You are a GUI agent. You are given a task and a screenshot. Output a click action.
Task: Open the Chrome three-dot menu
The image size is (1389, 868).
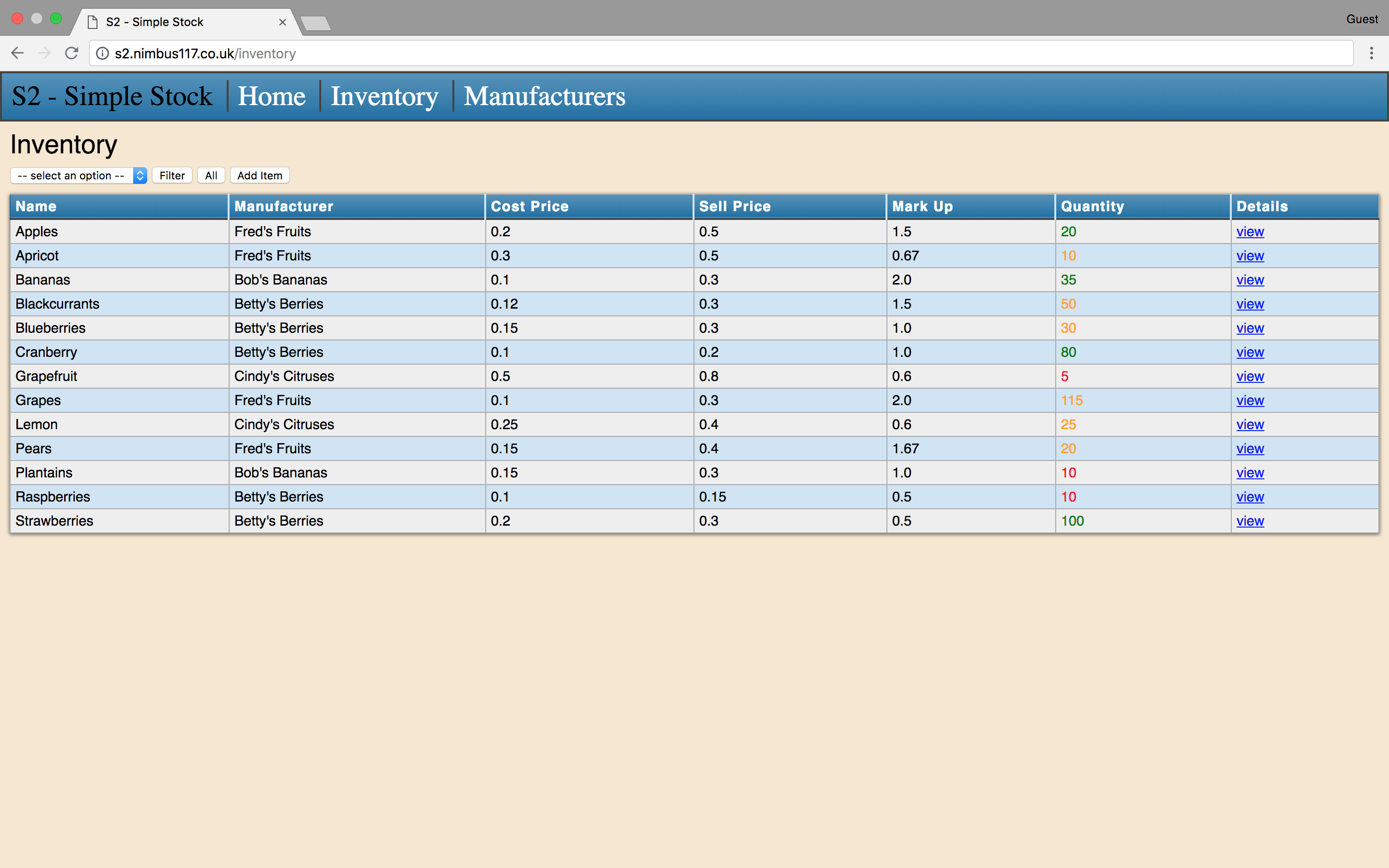(x=1371, y=54)
